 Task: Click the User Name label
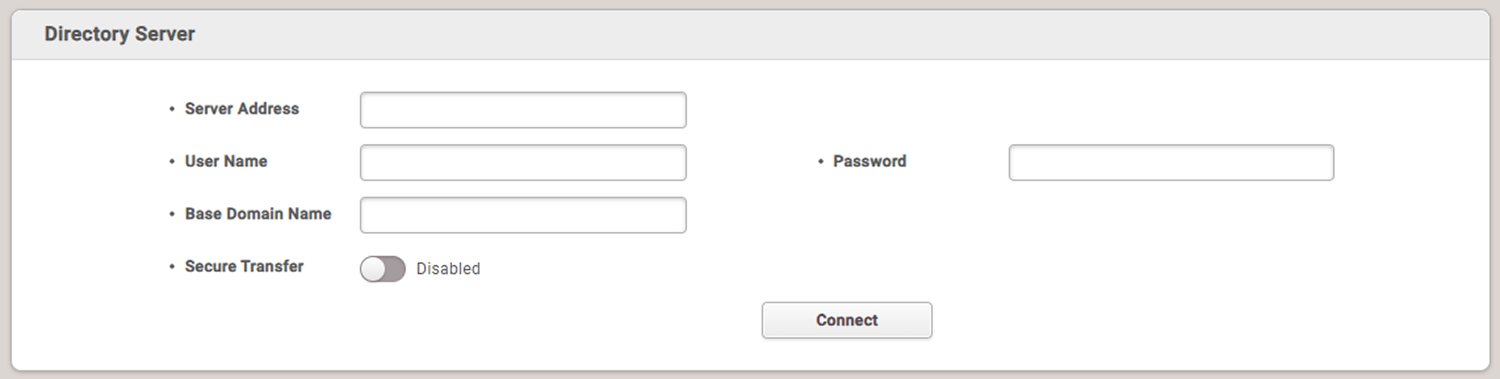(x=226, y=161)
